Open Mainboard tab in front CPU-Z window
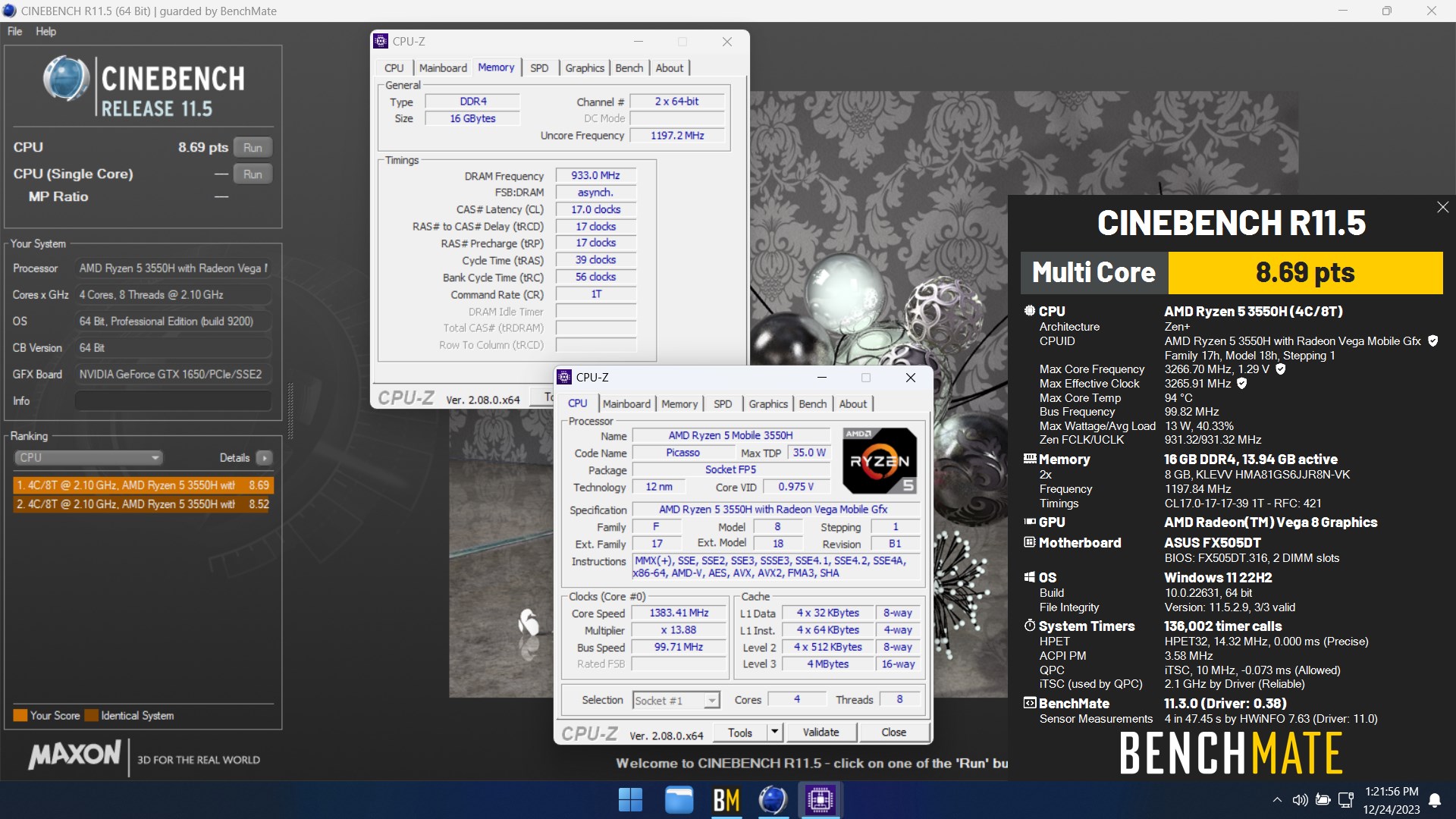The width and height of the screenshot is (1456, 819). [626, 404]
